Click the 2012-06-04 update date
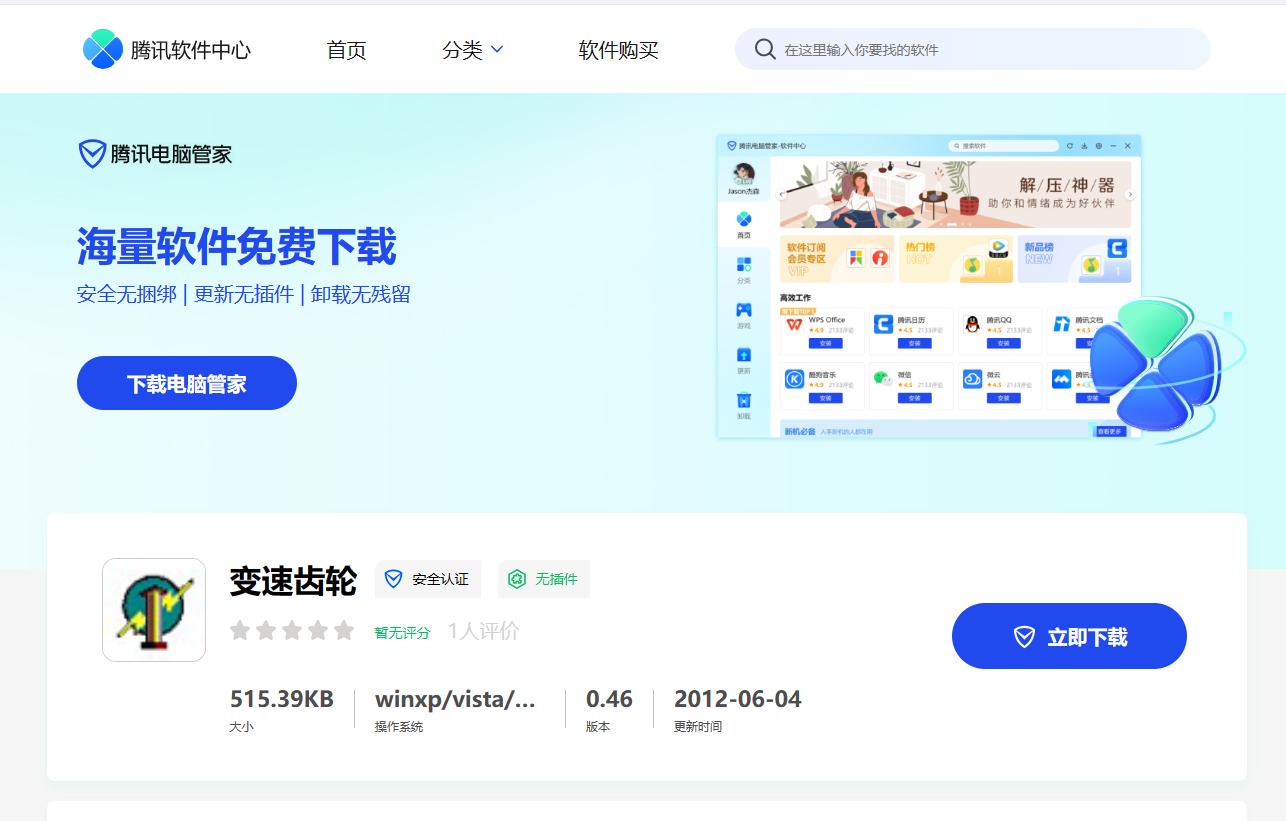Image resolution: width=1286 pixels, height=821 pixels. coord(738,699)
